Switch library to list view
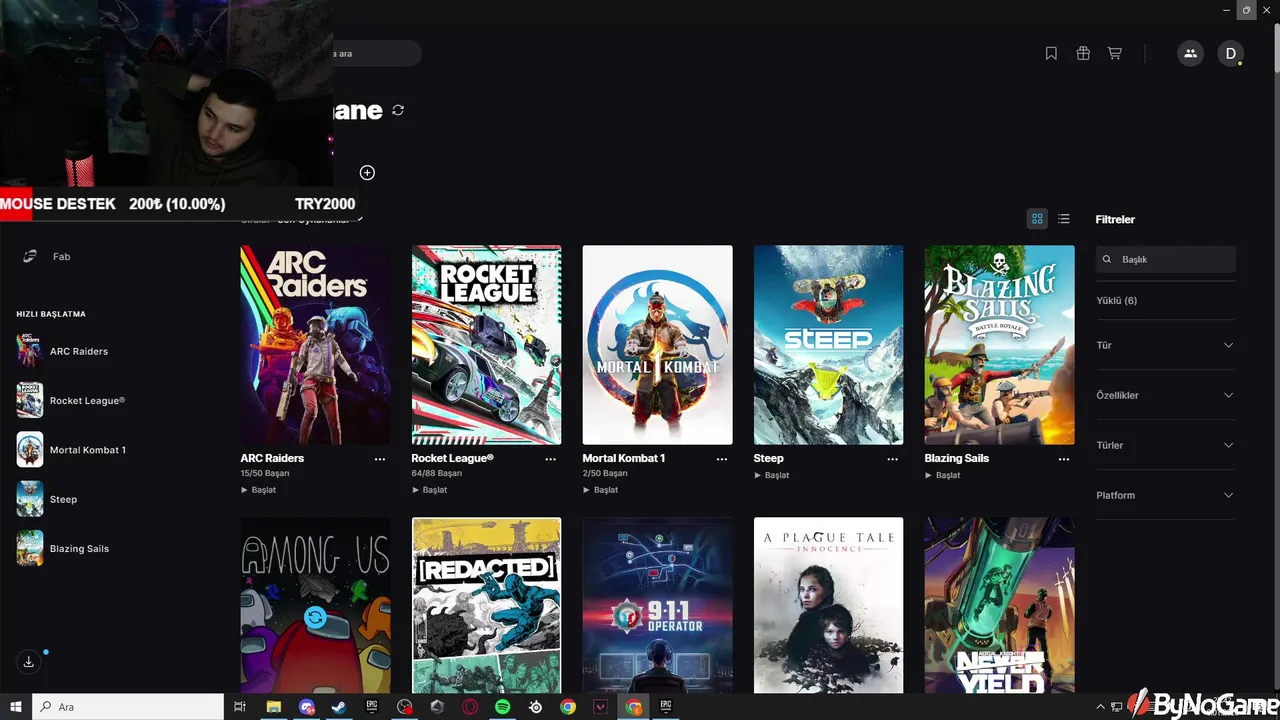Image resolution: width=1280 pixels, height=720 pixels. [x=1064, y=219]
